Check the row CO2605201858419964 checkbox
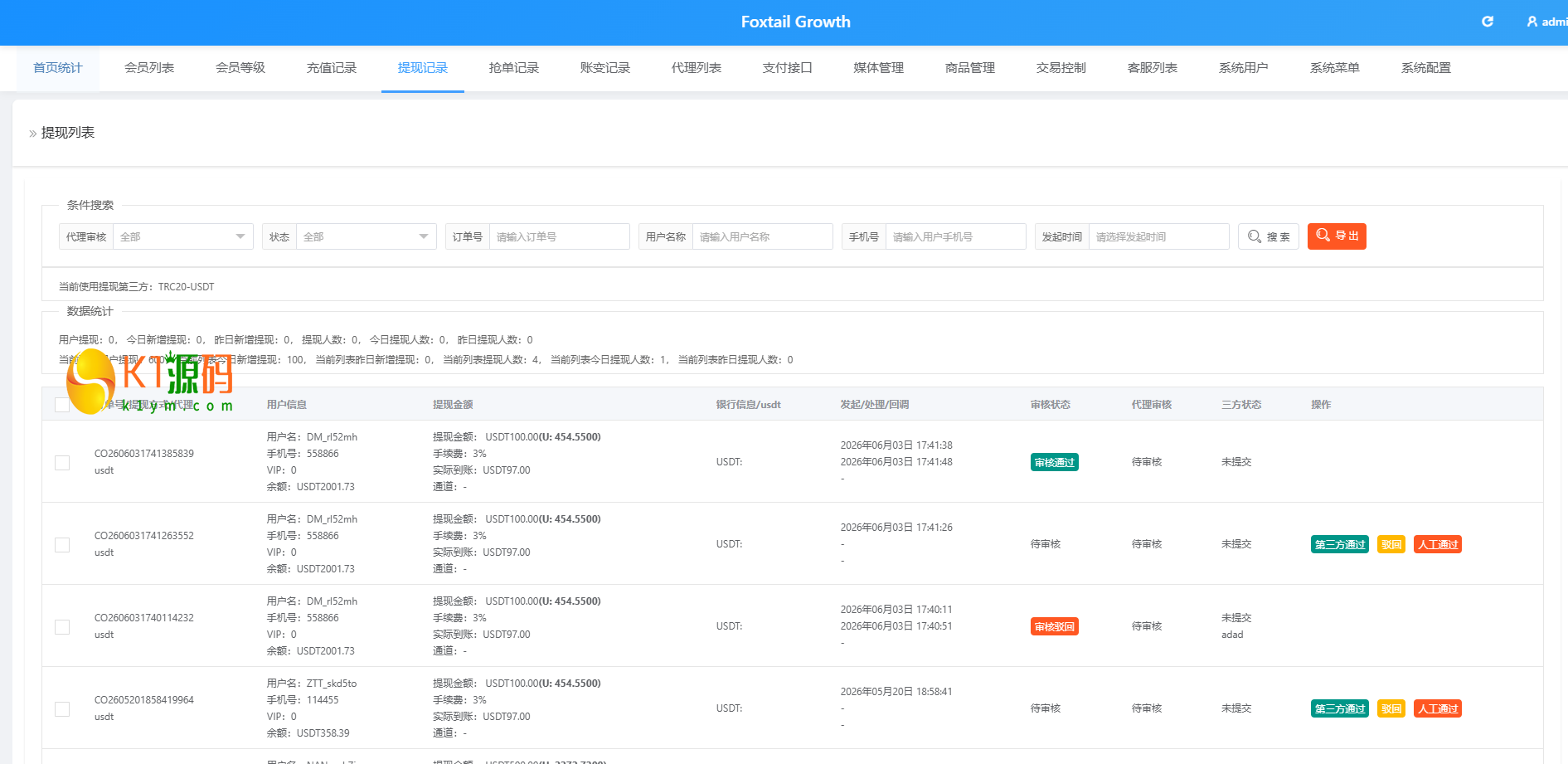Viewport: 1568px width, 764px height. click(x=62, y=708)
